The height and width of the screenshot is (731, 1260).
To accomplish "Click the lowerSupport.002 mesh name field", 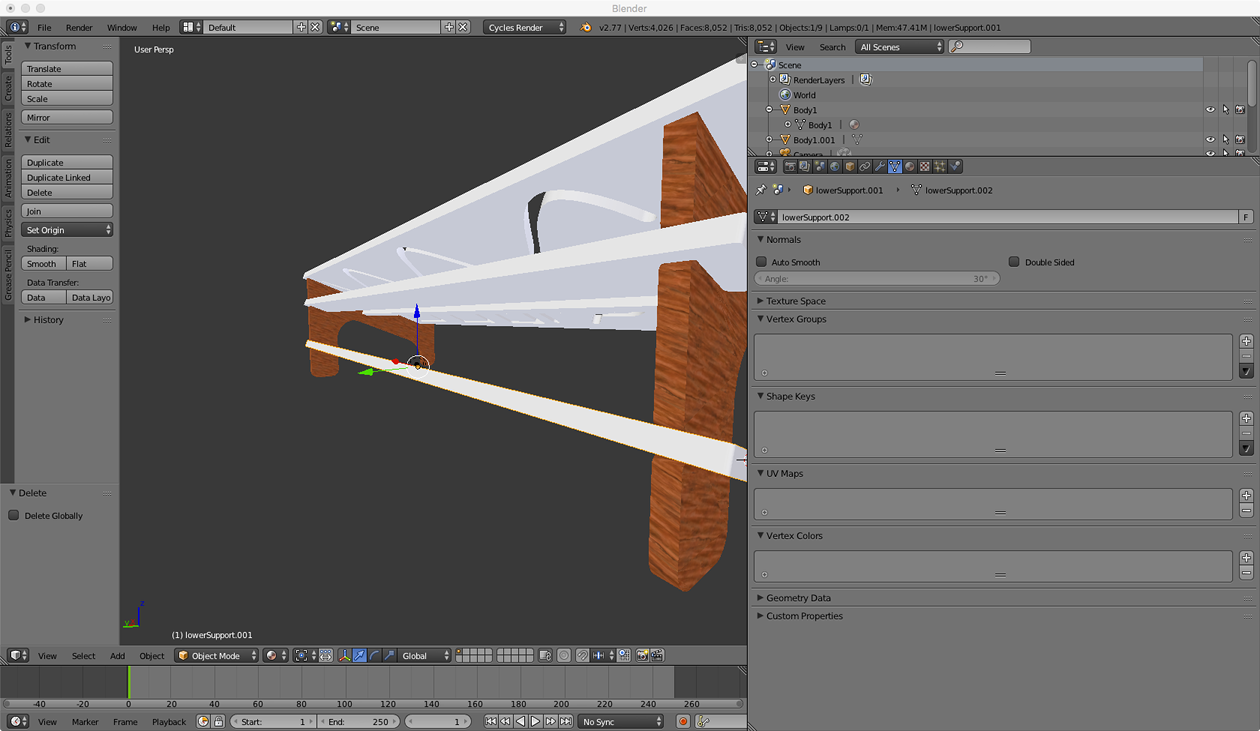I will coord(1008,217).
